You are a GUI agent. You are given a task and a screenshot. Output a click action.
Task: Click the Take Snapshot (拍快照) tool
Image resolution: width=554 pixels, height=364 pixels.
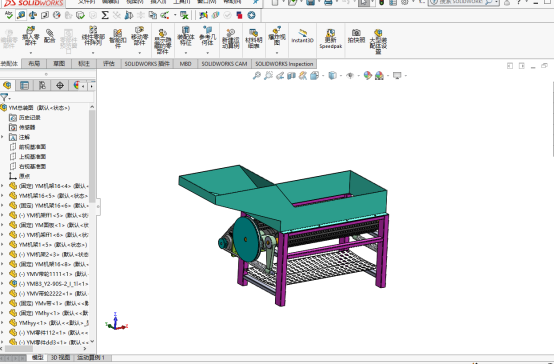pos(356,36)
